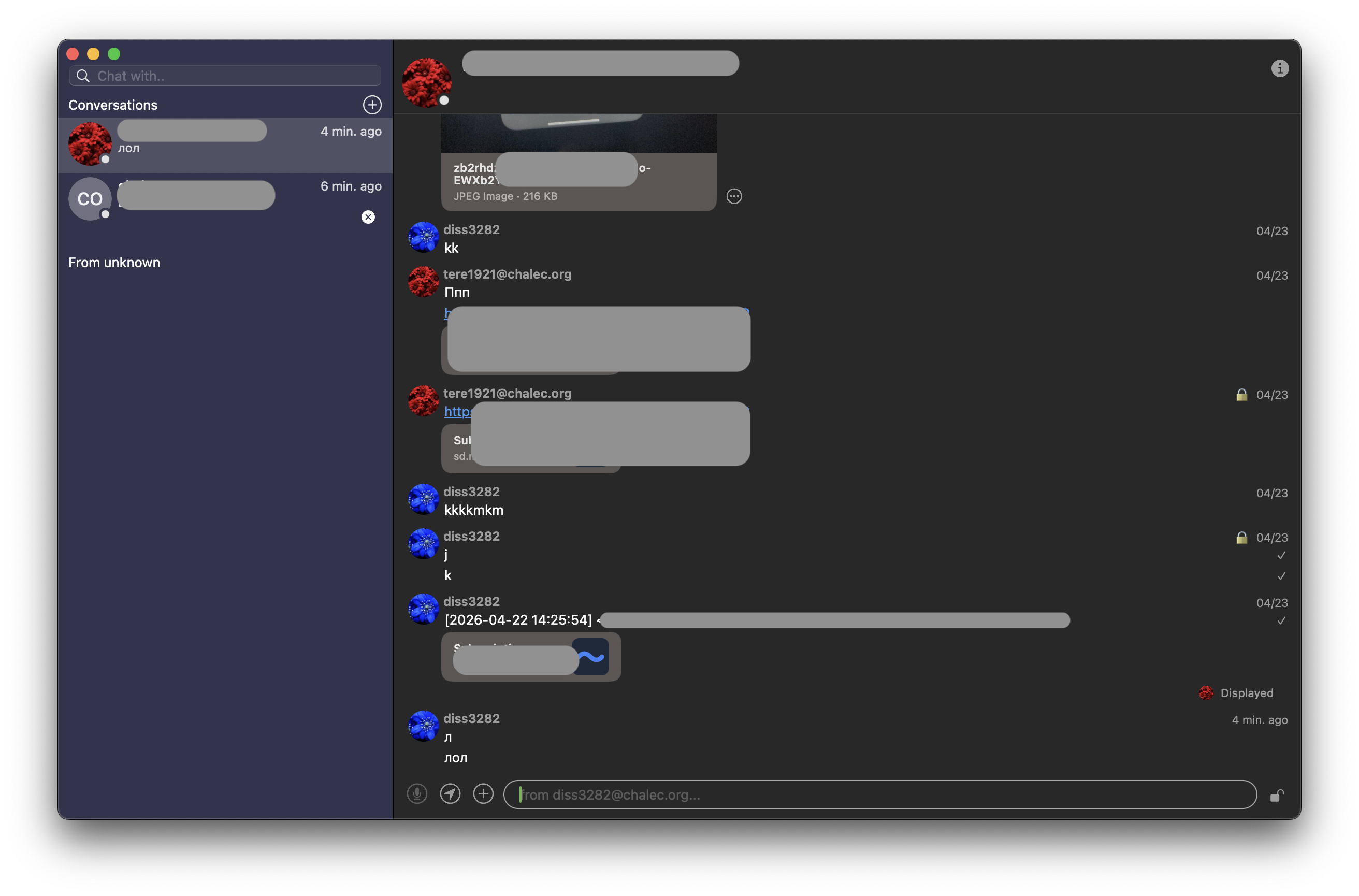Click the red avatar beside the "Ппп" message

423,281
